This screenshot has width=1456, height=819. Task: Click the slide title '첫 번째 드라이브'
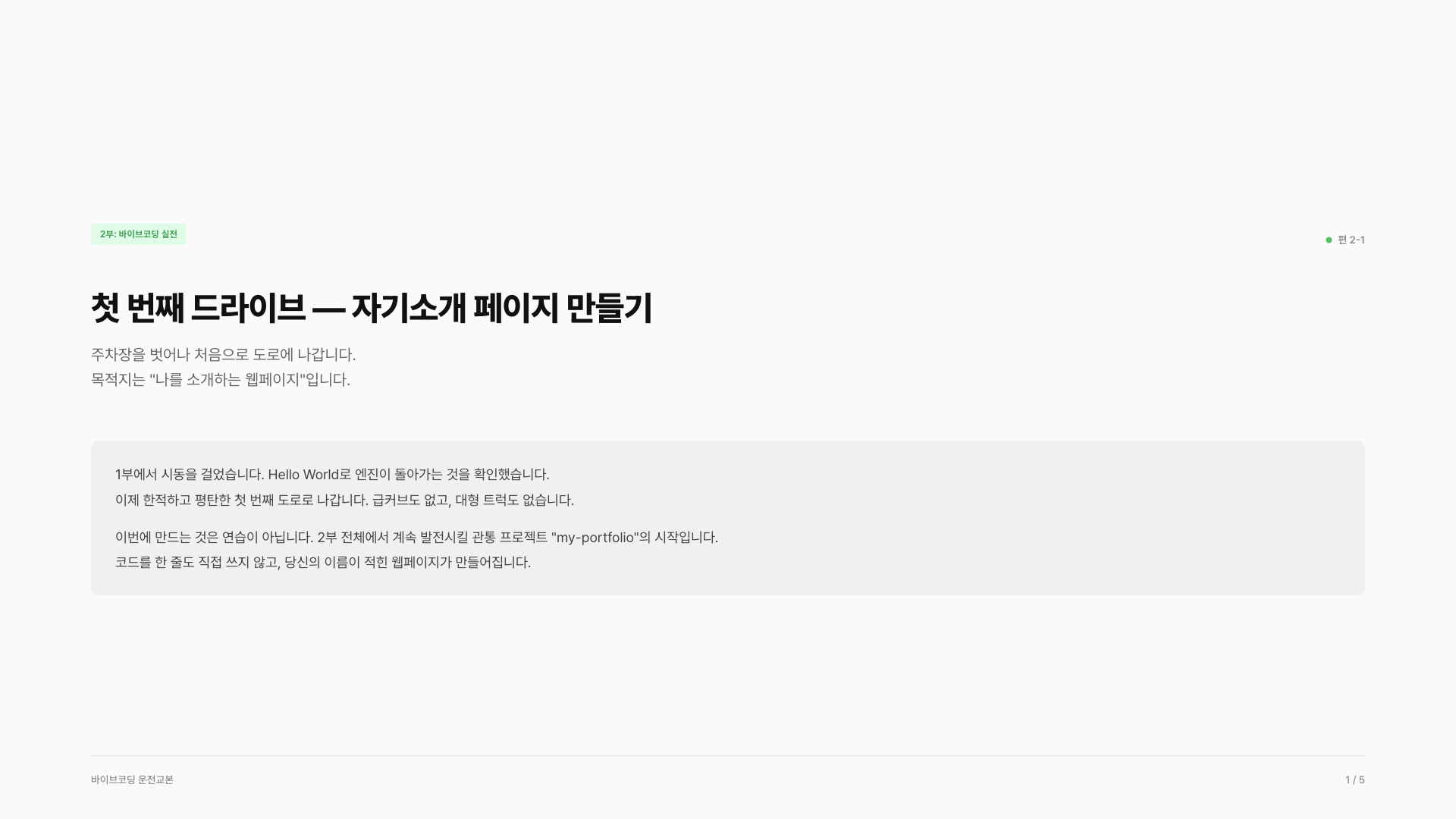click(x=198, y=308)
